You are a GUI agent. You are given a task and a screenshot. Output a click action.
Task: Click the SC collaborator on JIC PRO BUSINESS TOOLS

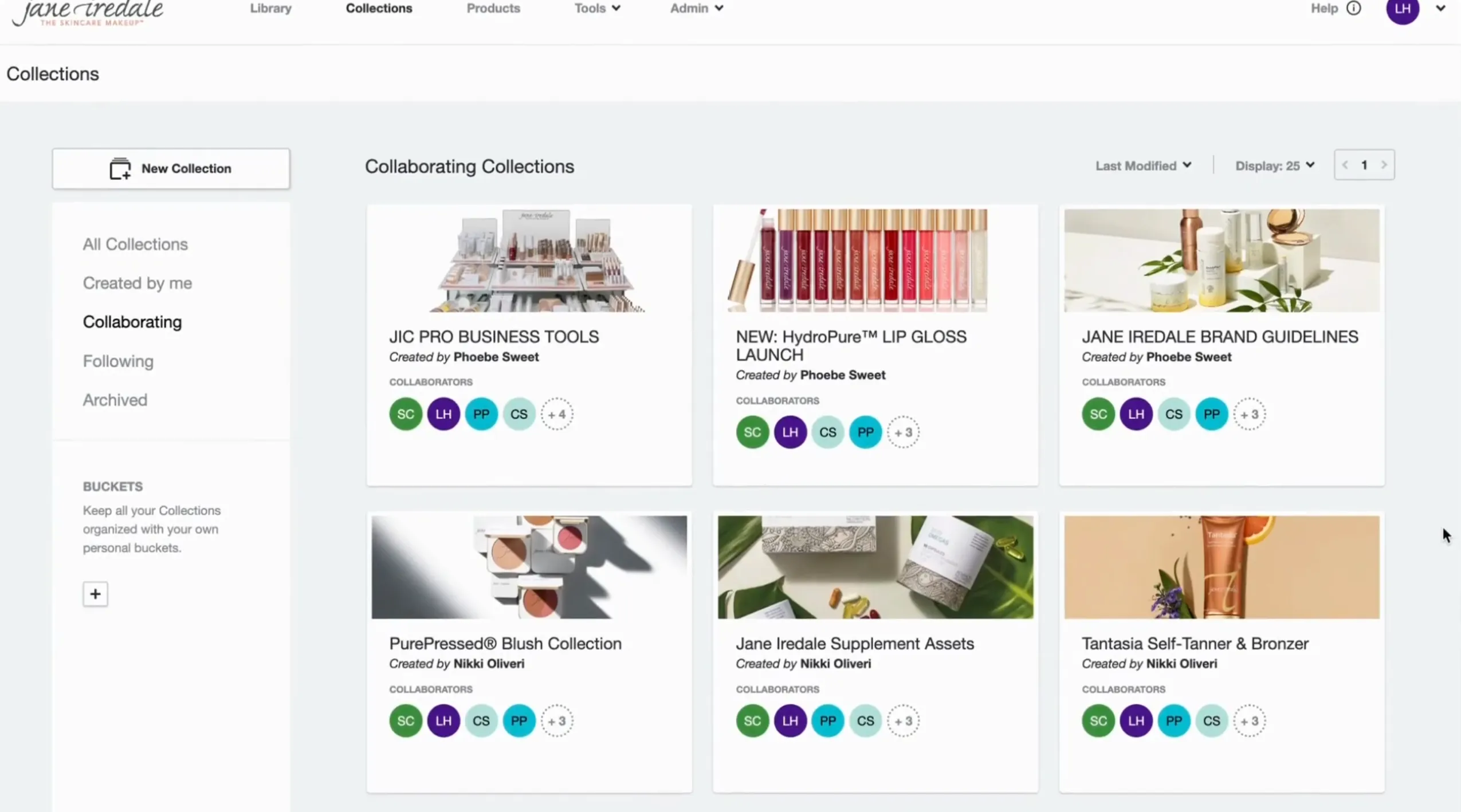[x=406, y=414]
